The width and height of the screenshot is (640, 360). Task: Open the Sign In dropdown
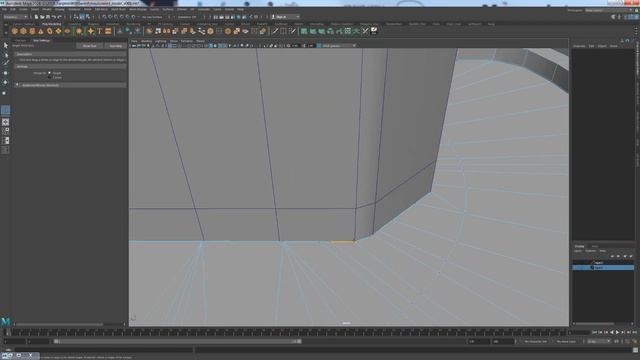[285, 17]
